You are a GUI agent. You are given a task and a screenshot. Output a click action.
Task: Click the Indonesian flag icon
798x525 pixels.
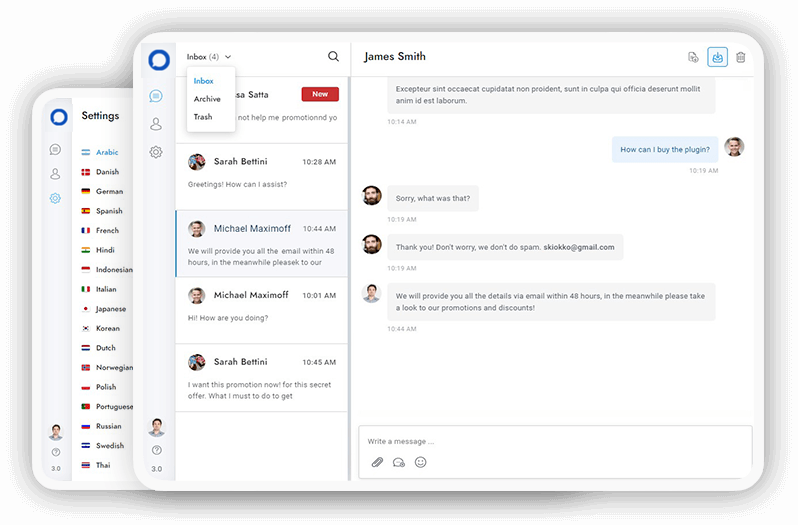[x=86, y=270]
